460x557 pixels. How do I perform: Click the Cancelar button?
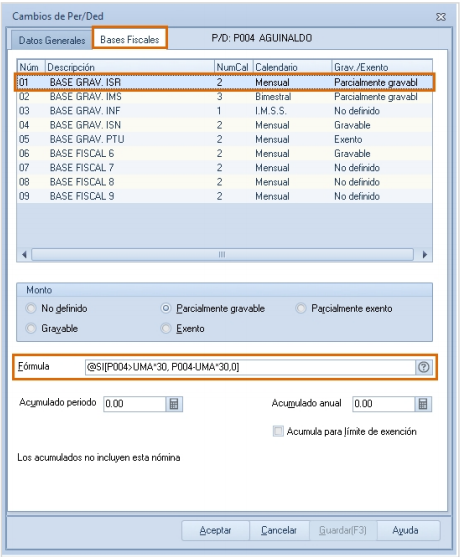click(279, 530)
